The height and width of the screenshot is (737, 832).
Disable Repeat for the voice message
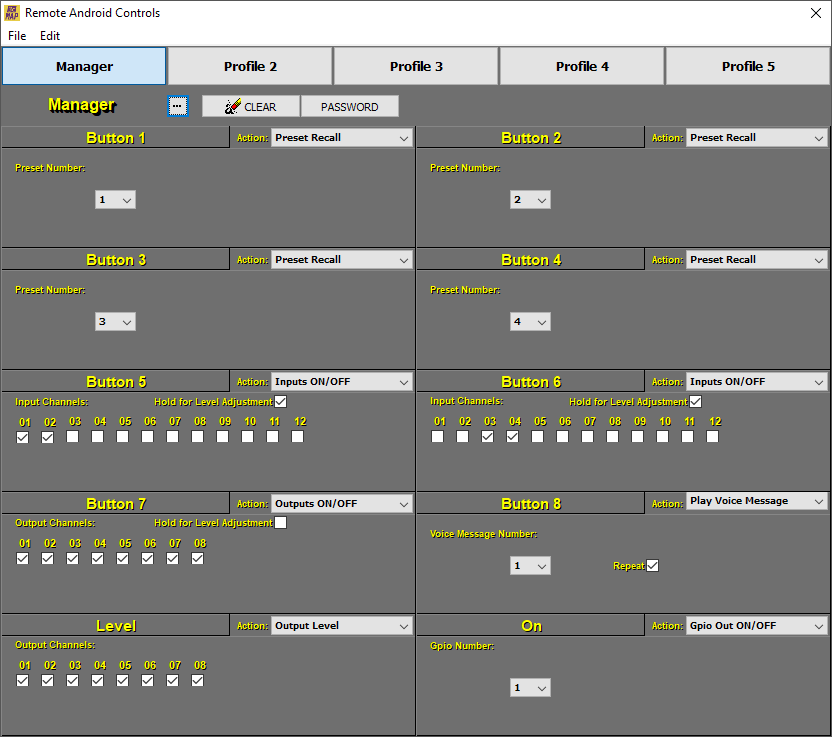[654, 565]
